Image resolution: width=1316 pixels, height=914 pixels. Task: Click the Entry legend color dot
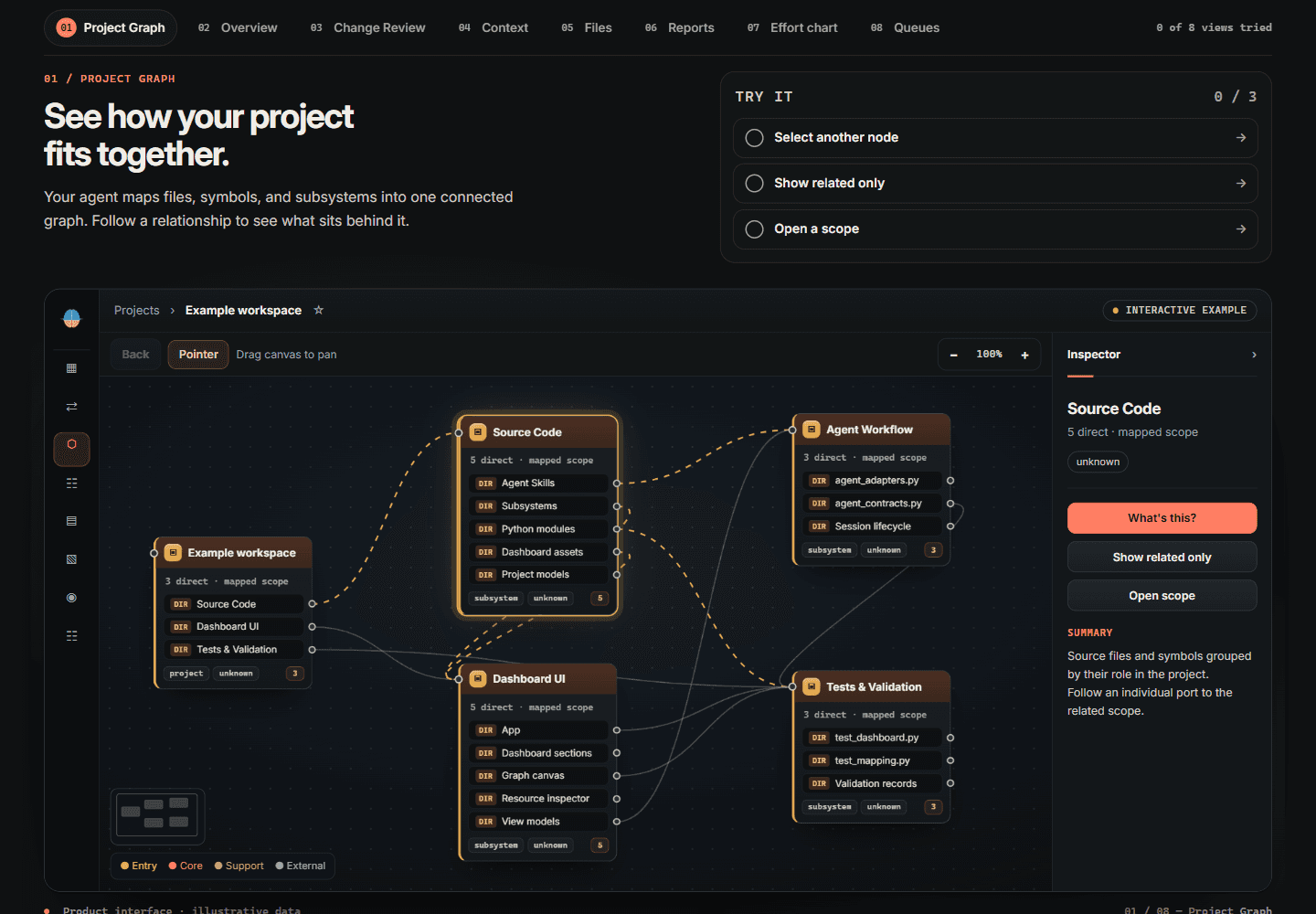point(124,866)
